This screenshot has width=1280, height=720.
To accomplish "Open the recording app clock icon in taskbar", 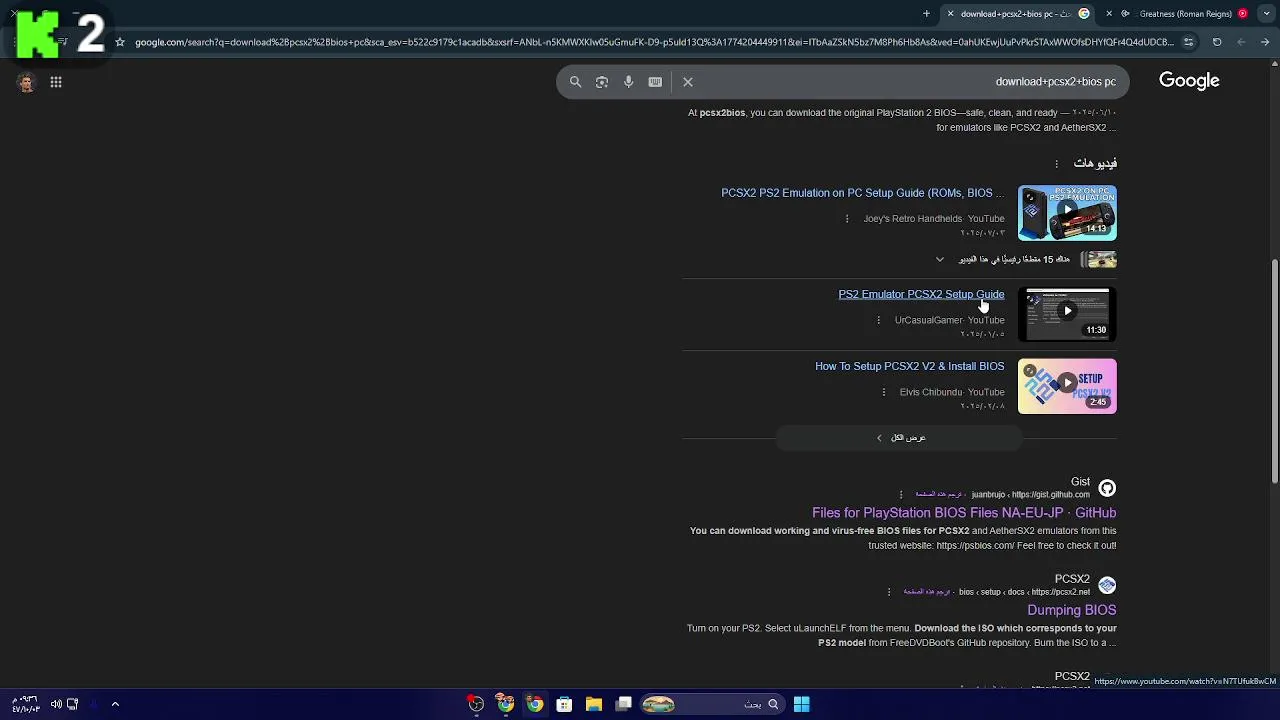I will pyautogui.click(x=476, y=704).
